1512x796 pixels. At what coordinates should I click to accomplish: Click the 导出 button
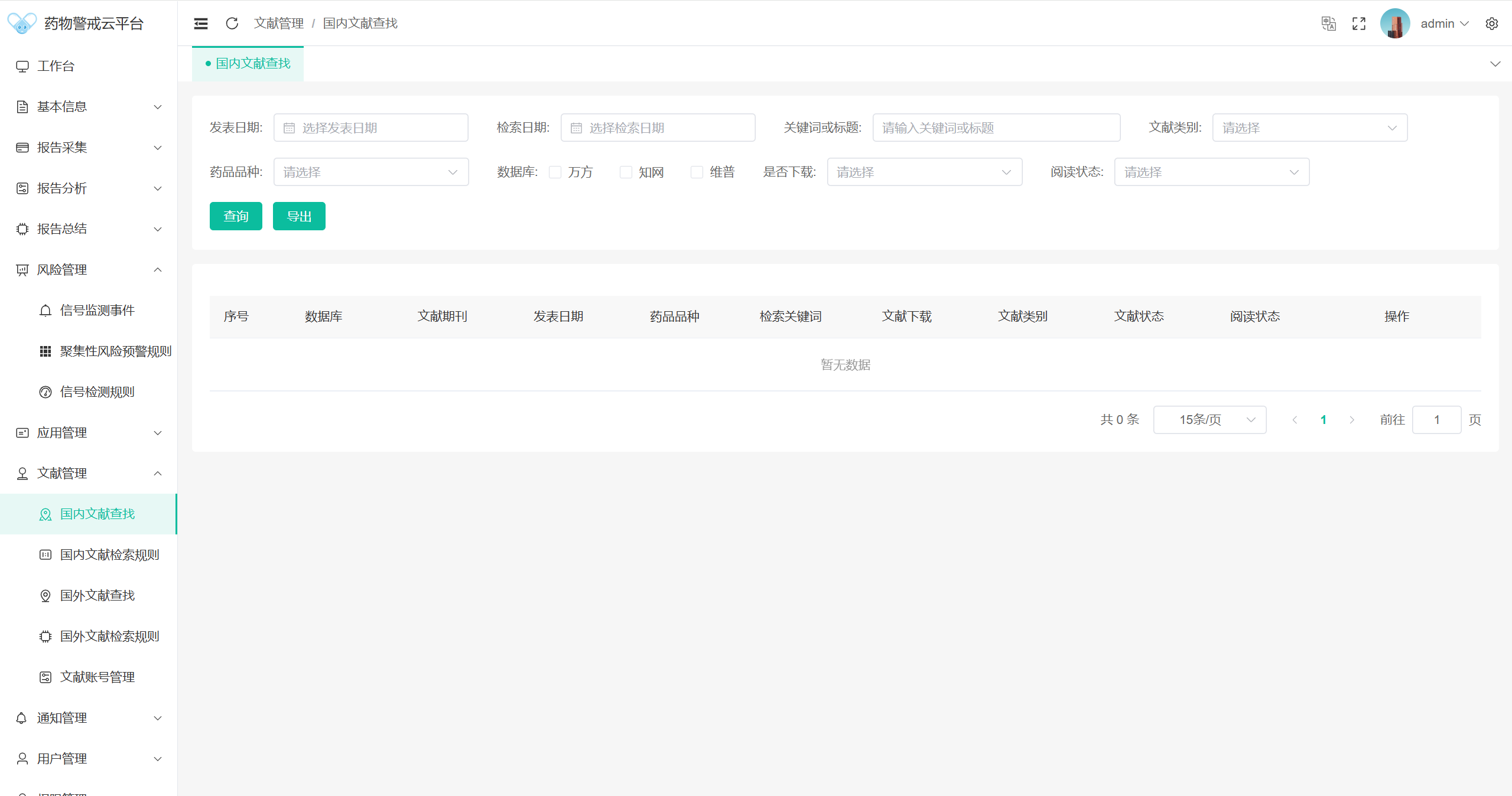click(299, 216)
